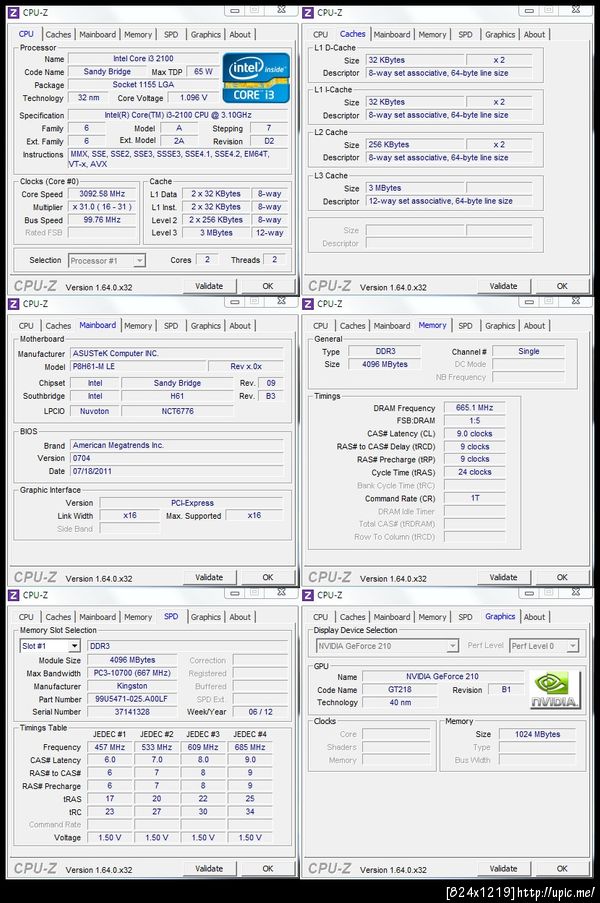Click the Package value 'Socket 1155 LGA'

pyautogui.click(x=143, y=85)
